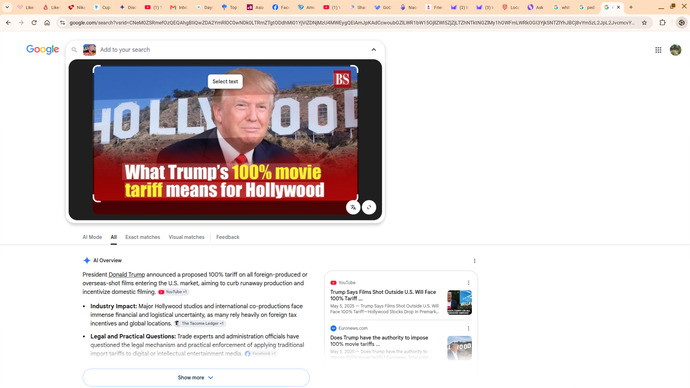Viewport: 690px width, 388px height.
Task: Click the YouTube result video thumbnail
Action: pos(459,302)
